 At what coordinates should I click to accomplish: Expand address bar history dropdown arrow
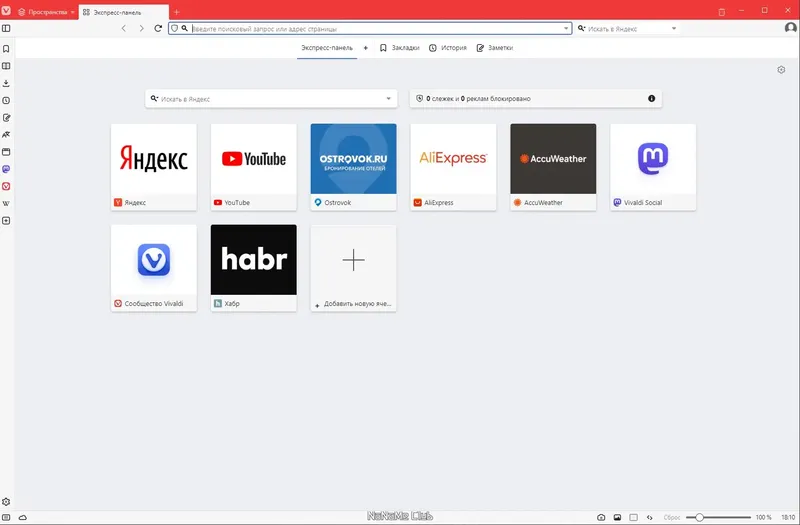coord(566,29)
